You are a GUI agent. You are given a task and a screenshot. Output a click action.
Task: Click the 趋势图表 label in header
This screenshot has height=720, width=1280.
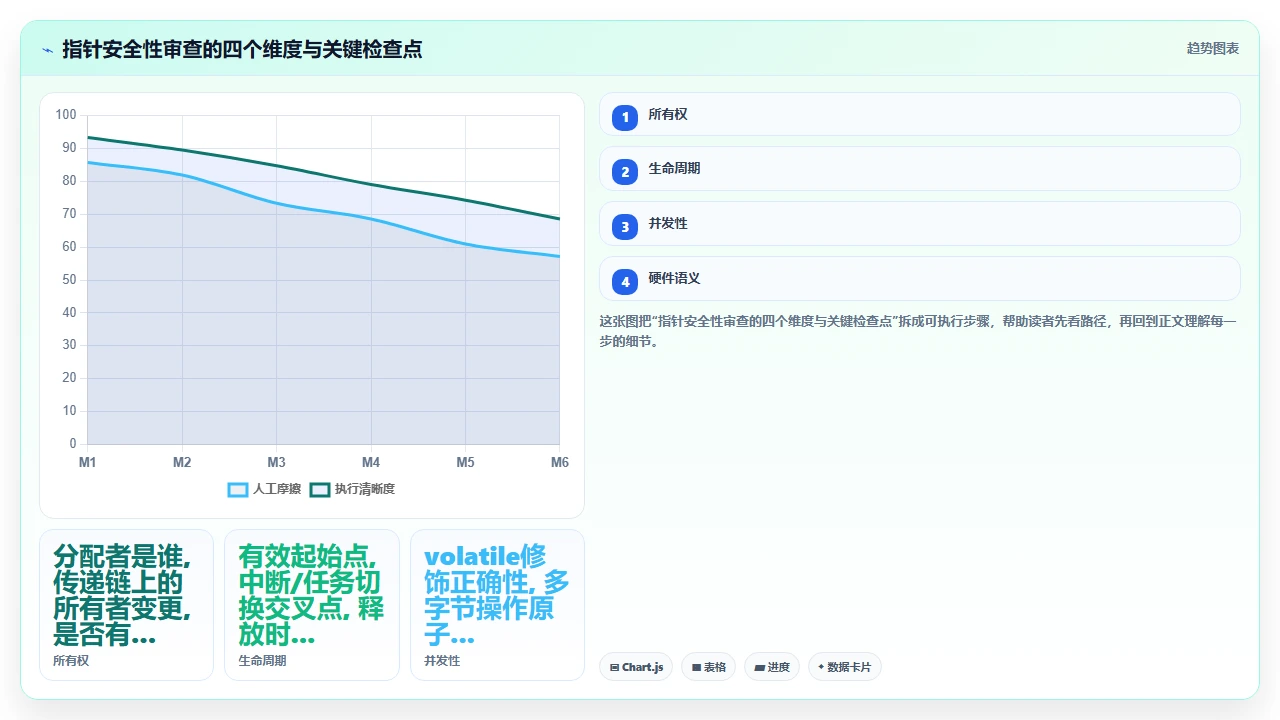click(1213, 48)
